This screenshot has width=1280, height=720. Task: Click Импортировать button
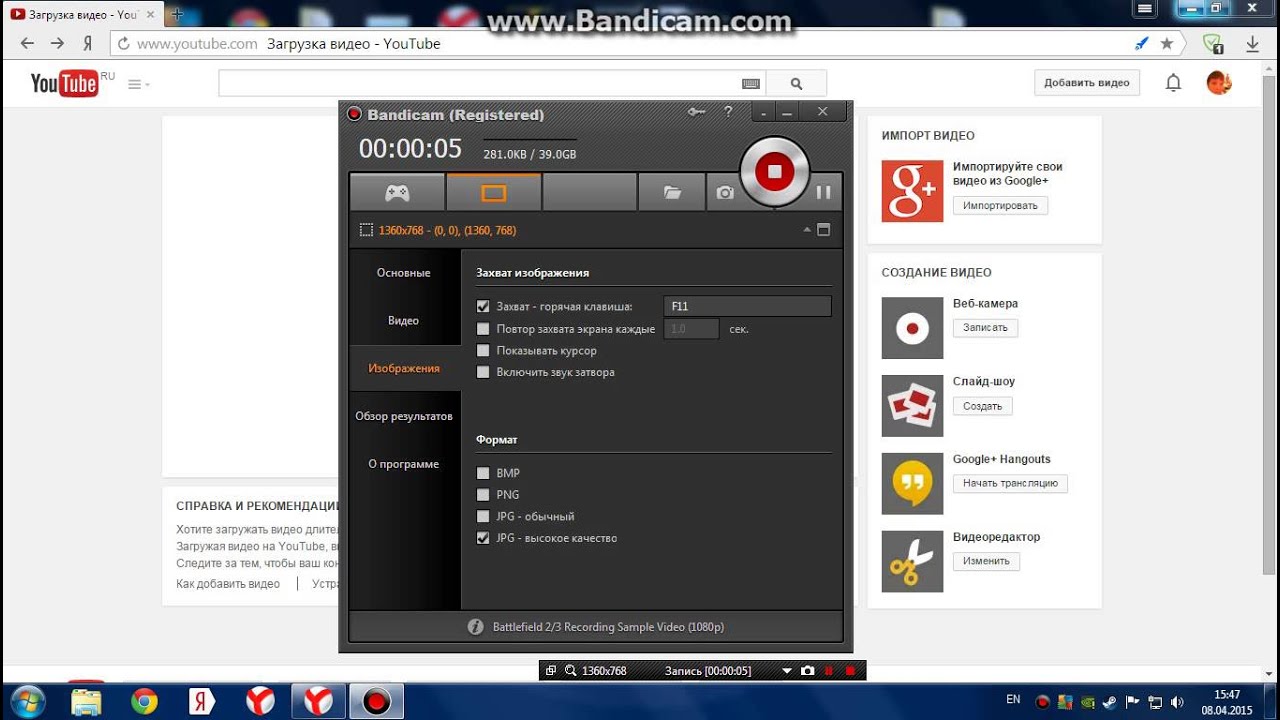coord(1001,205)
